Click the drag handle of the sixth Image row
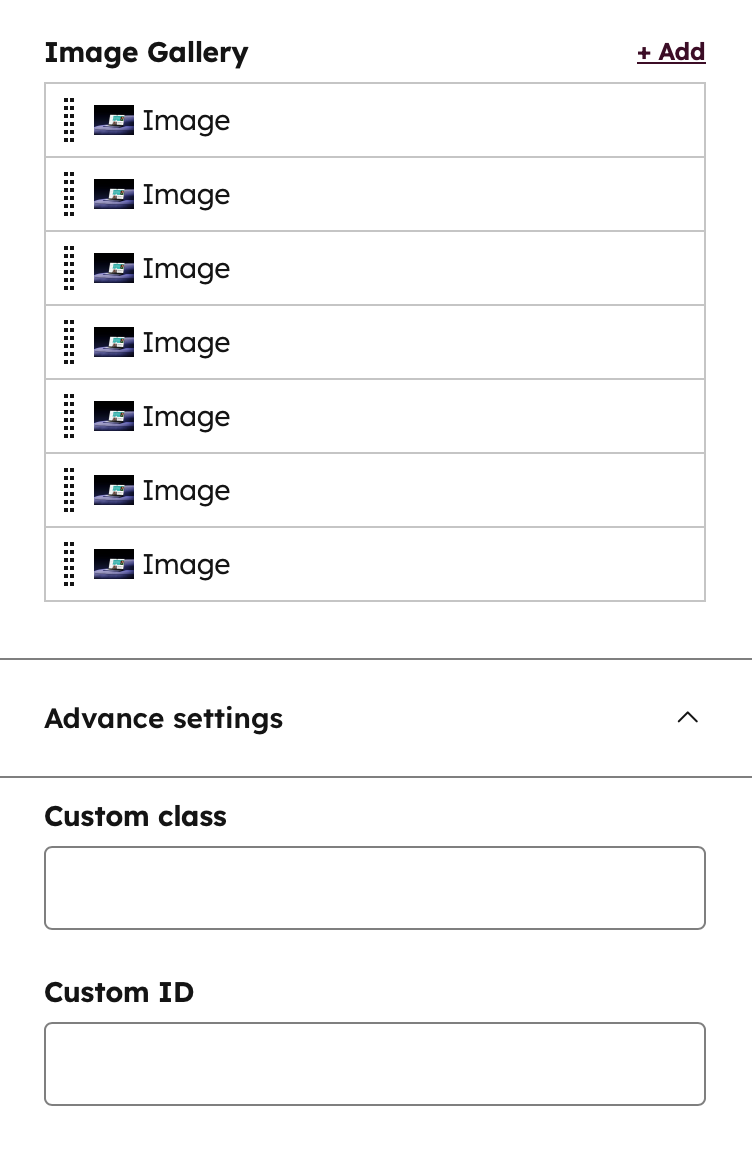Screen dimensions: 752x1152 pos(69,490)
